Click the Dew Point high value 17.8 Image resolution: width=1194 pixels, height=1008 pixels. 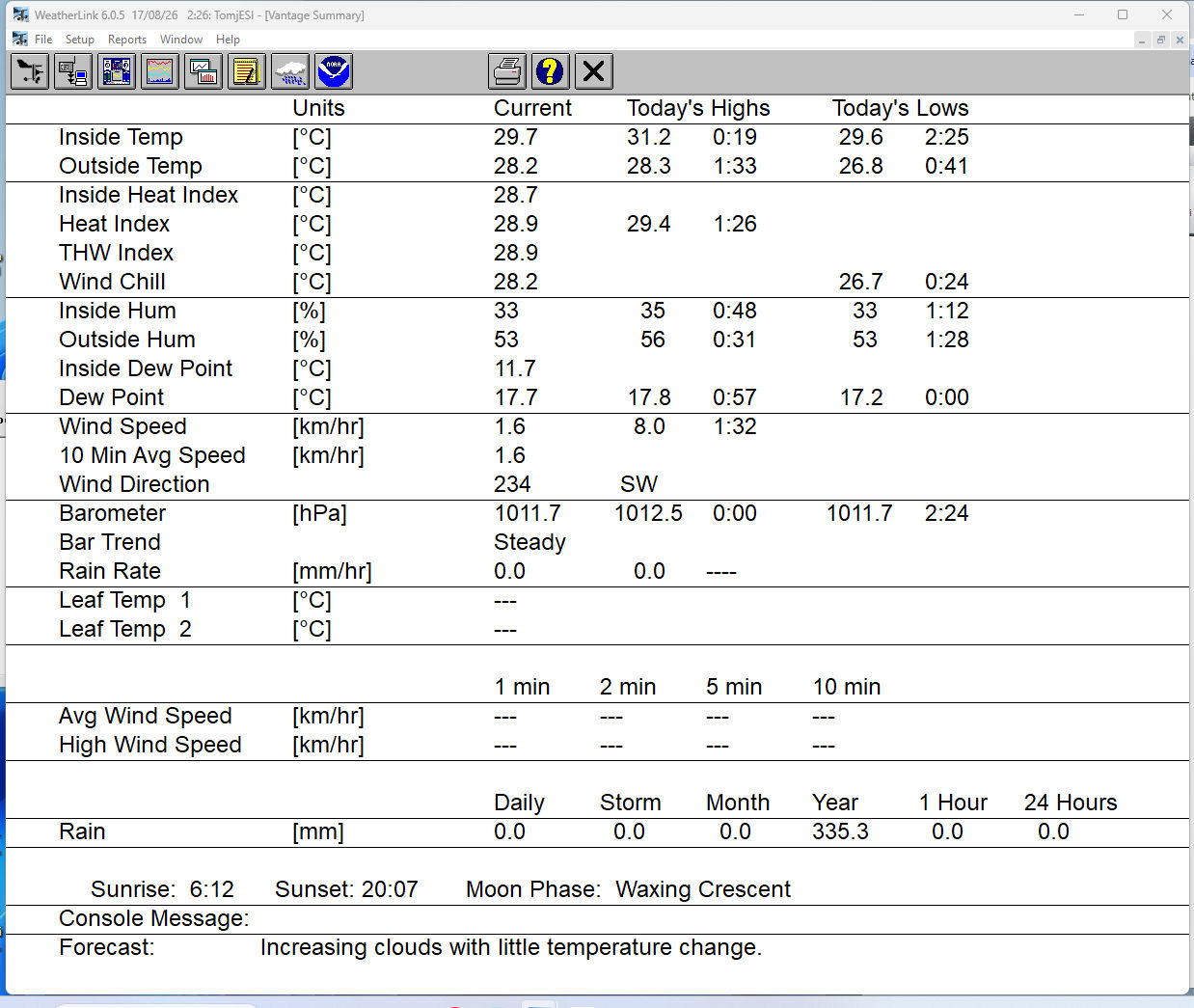pos(649,397)
